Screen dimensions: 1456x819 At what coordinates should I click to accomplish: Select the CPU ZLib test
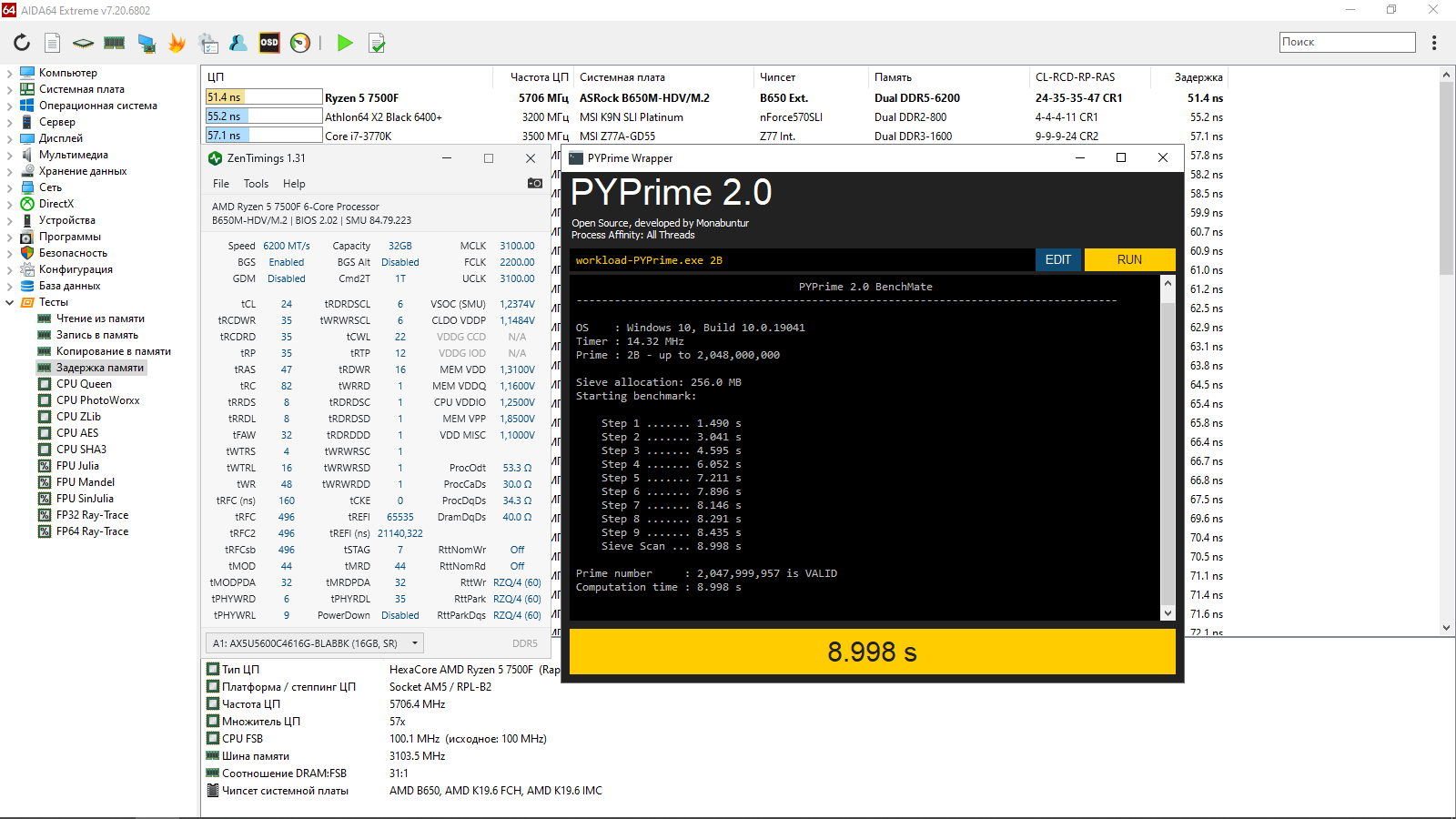(78, 417)
